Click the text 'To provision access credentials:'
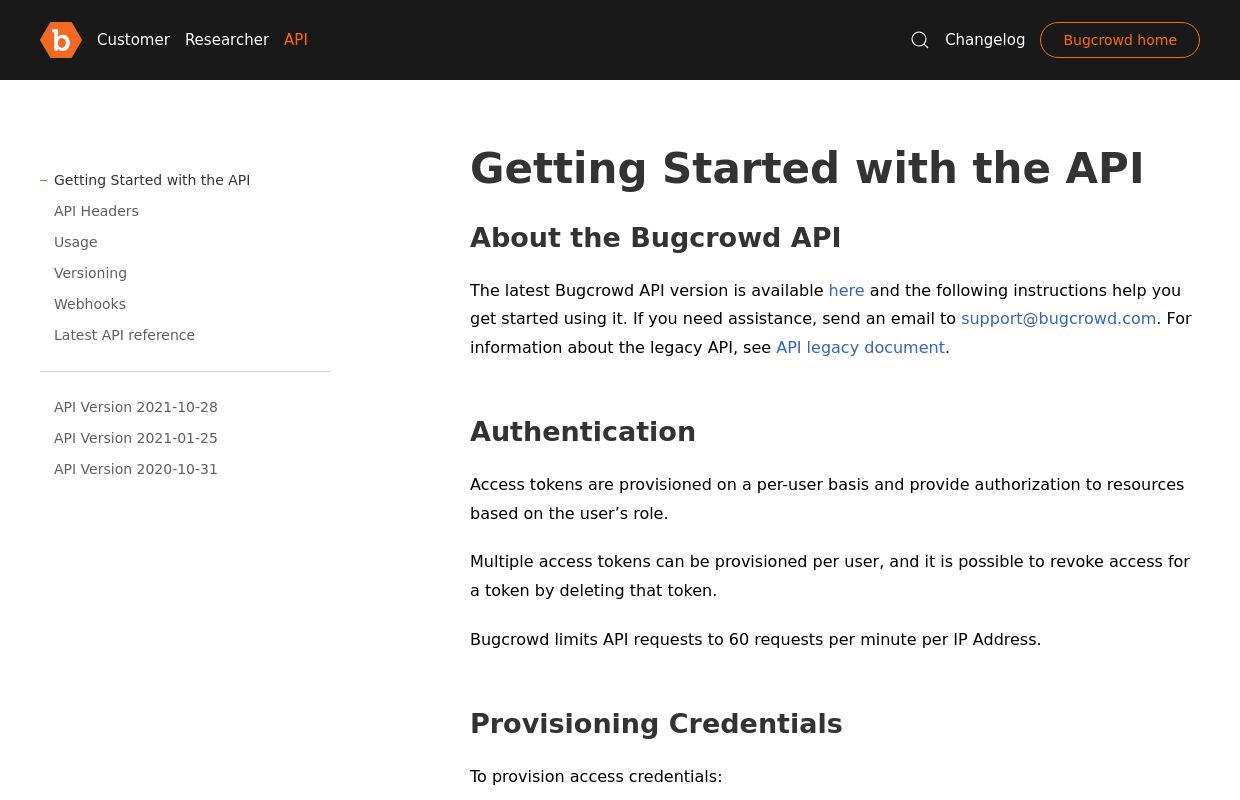 point(596,776)
